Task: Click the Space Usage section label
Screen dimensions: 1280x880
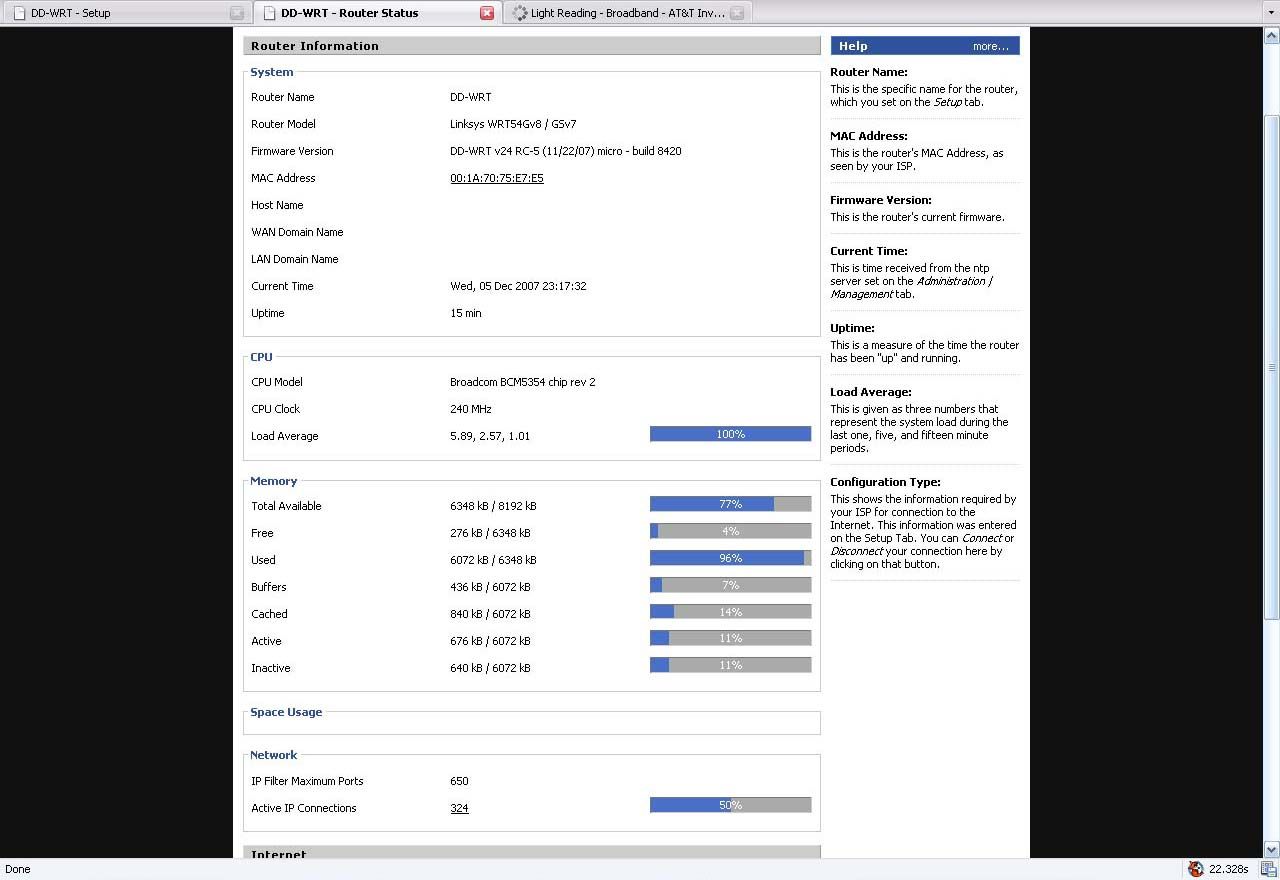Action: (286, 712)
